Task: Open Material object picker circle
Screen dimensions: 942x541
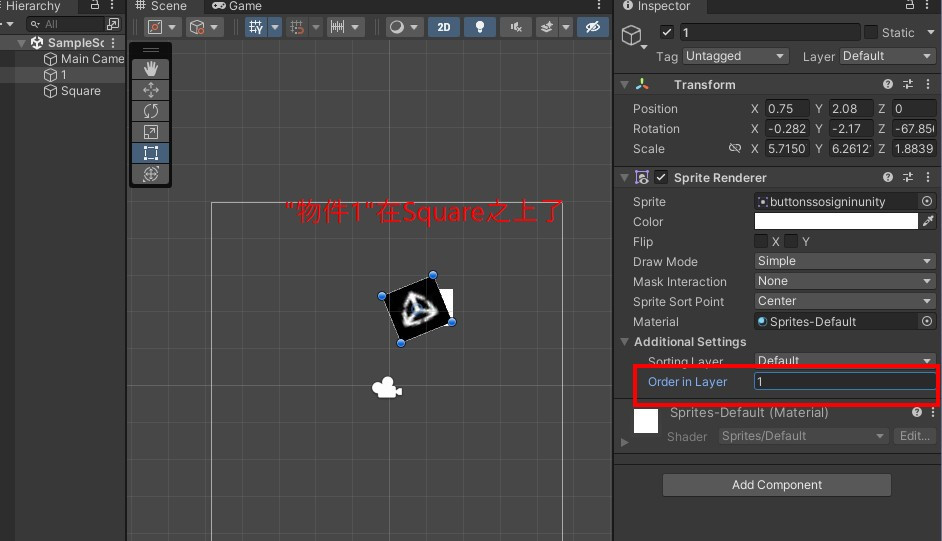Action: [927, 321]
